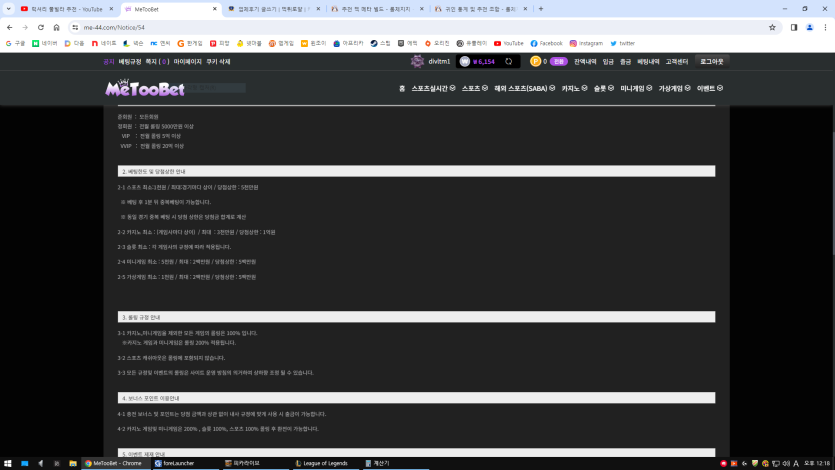Open Chrome's three-dot menu

tap(823, 27)
